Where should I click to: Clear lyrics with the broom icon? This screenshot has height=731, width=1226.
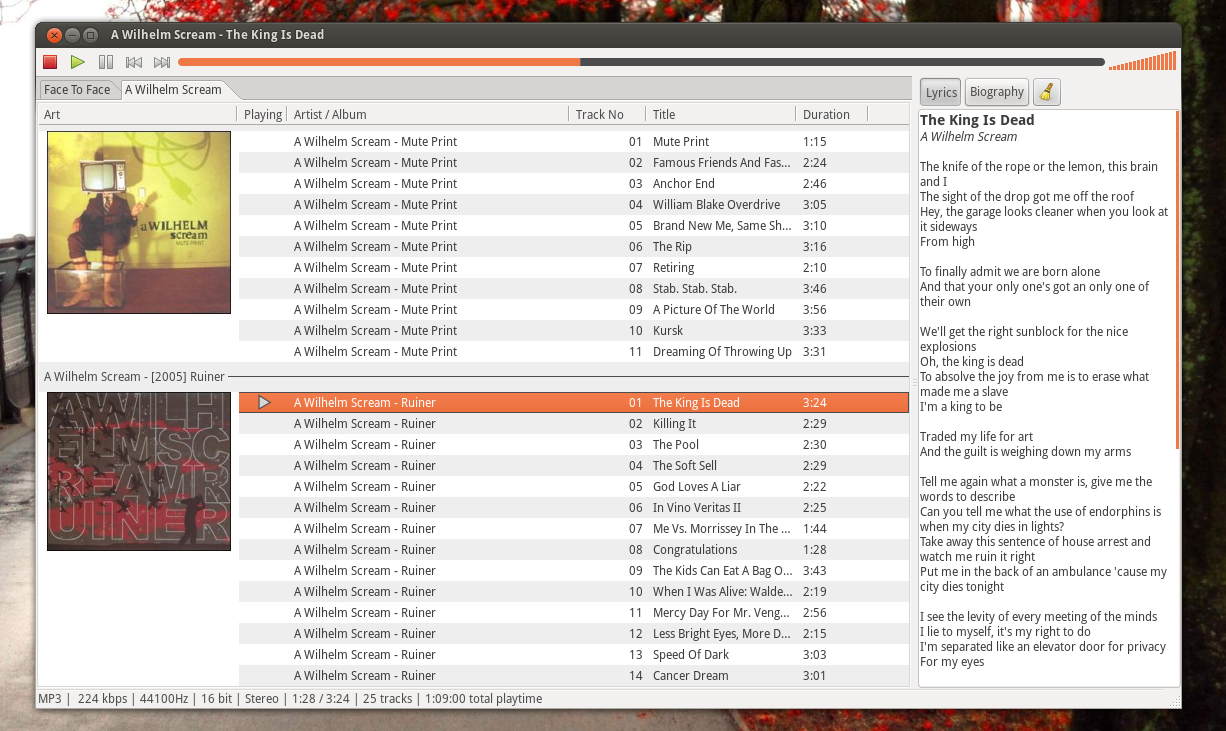point(1047,92)
